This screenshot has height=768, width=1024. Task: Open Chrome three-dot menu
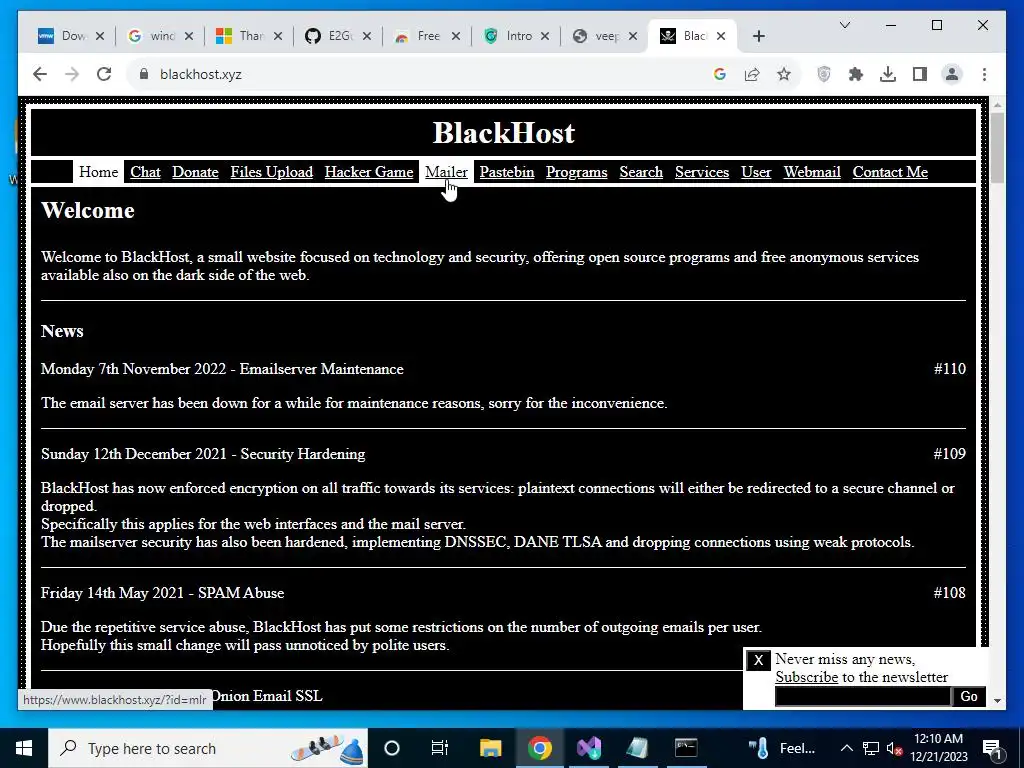tap(984, 74)
